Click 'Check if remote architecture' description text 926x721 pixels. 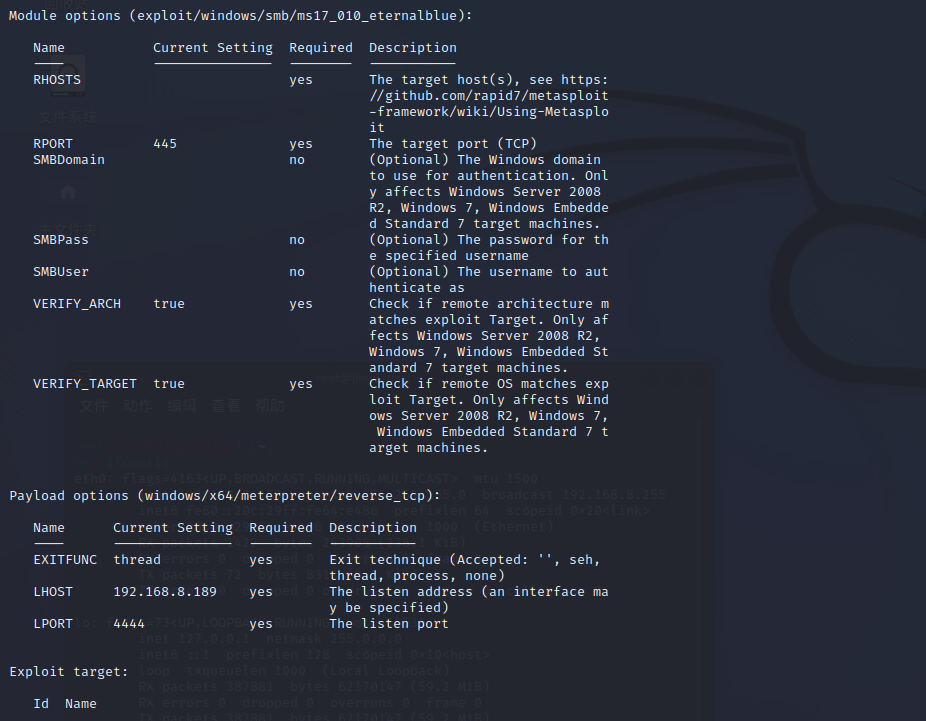point(481,304)
